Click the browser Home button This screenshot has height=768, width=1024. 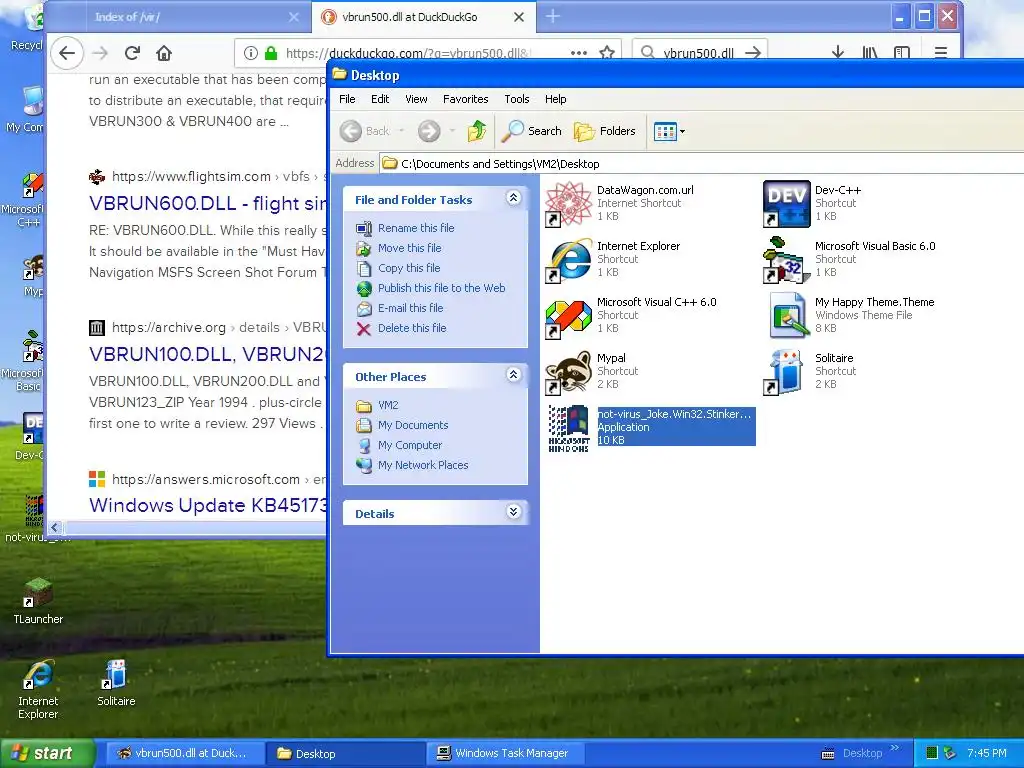point(164,53)
